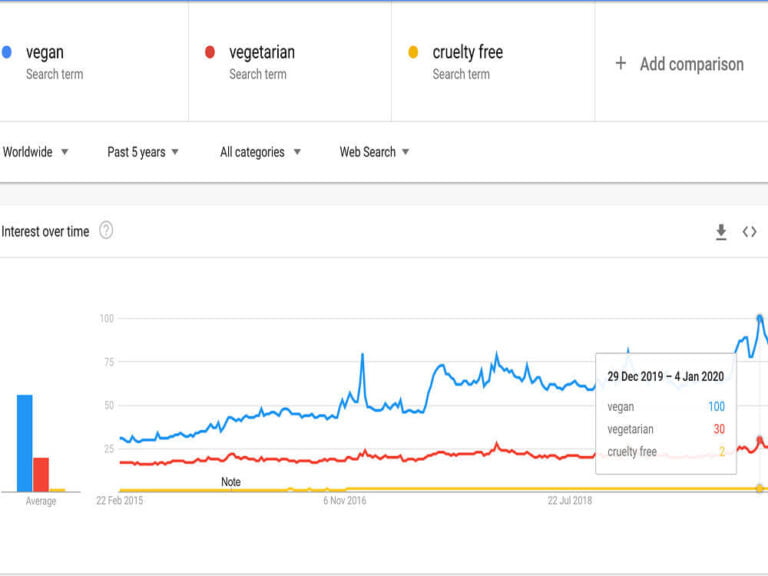Click the Interest over time heading
The height and width of the screenshot is (576, 768).
(46, 232)
